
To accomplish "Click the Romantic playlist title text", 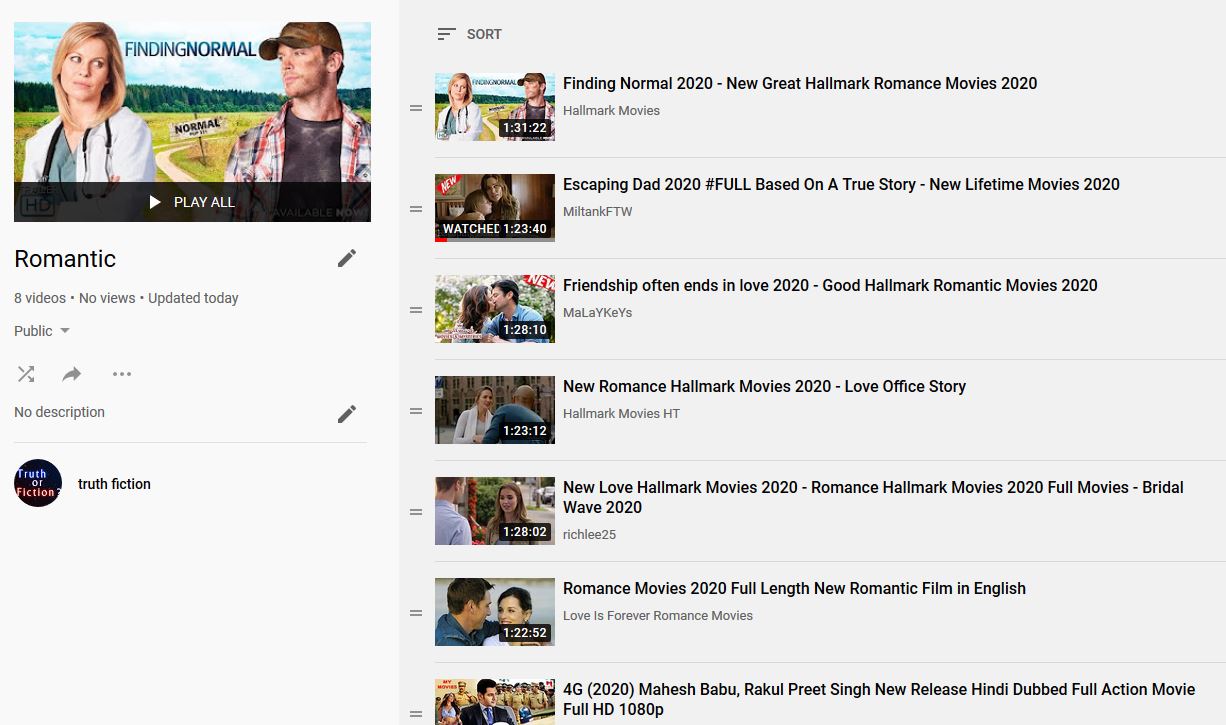I will [65, 259].
